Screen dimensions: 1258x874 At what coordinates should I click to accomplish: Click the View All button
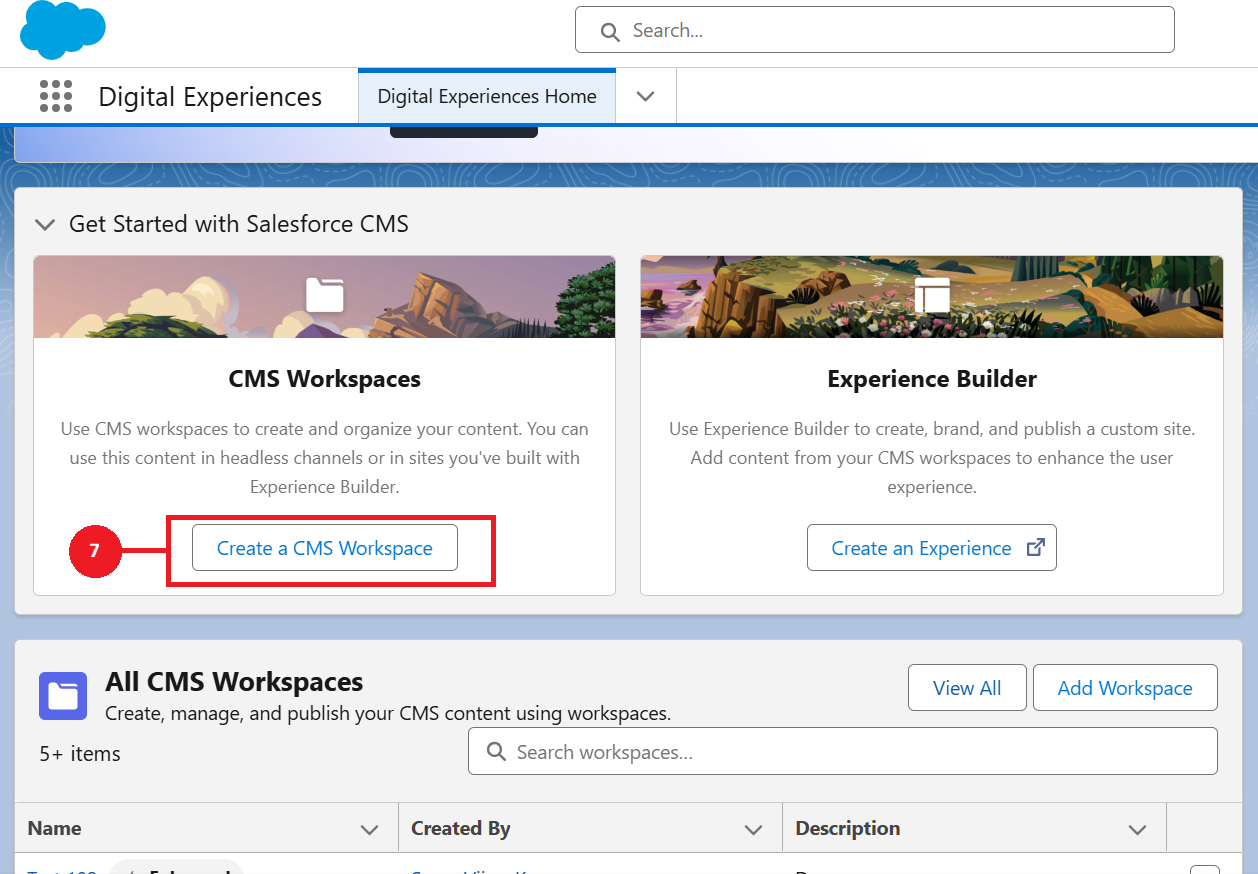tap(967, 688)
